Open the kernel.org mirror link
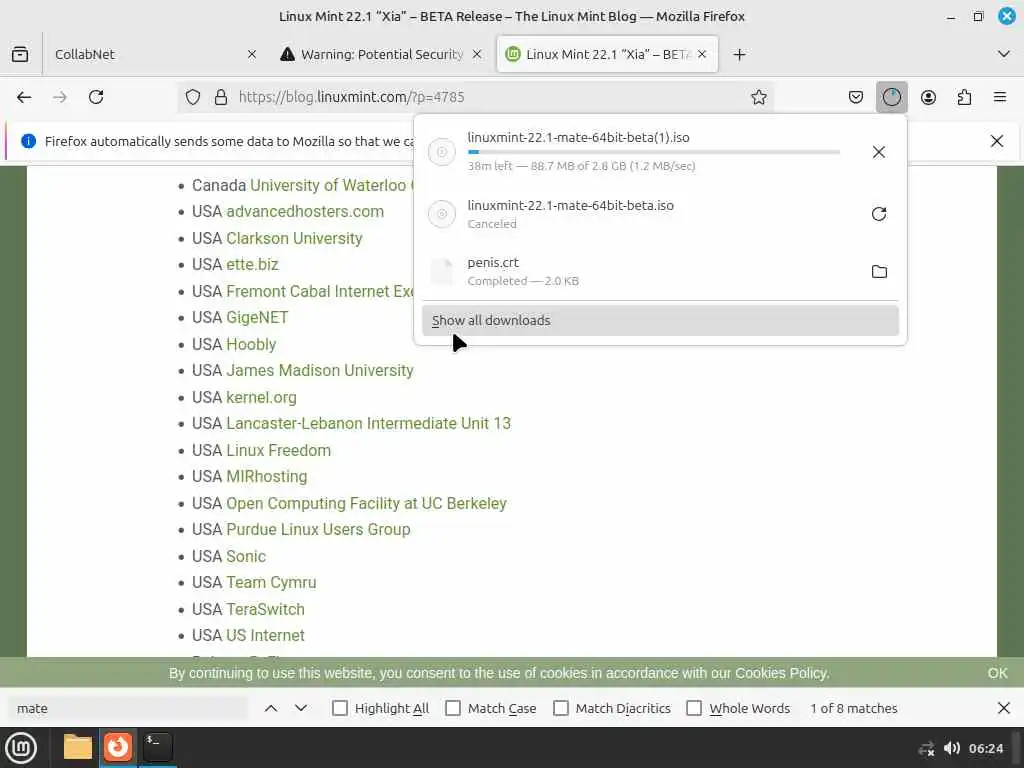Screen dimensions: 1024x768 tap(261, 397)
